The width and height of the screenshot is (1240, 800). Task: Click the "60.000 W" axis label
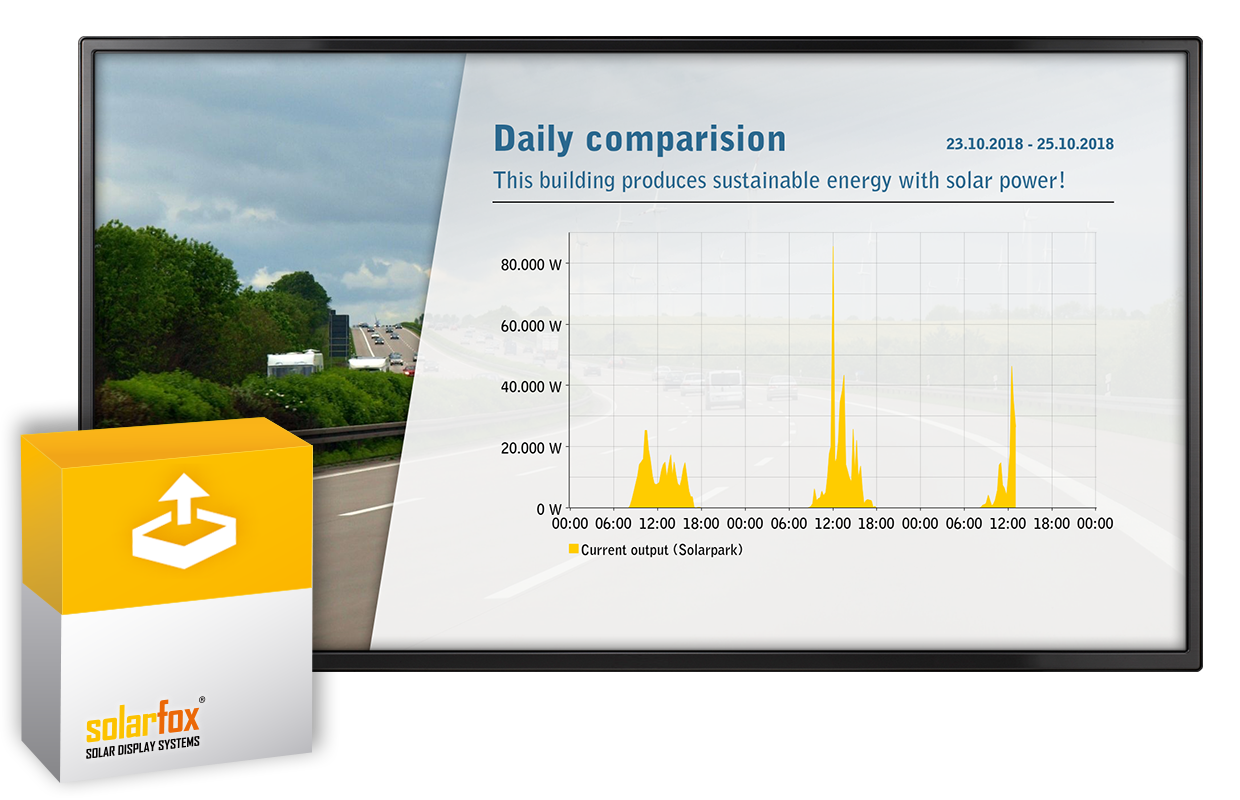point(532,326)
